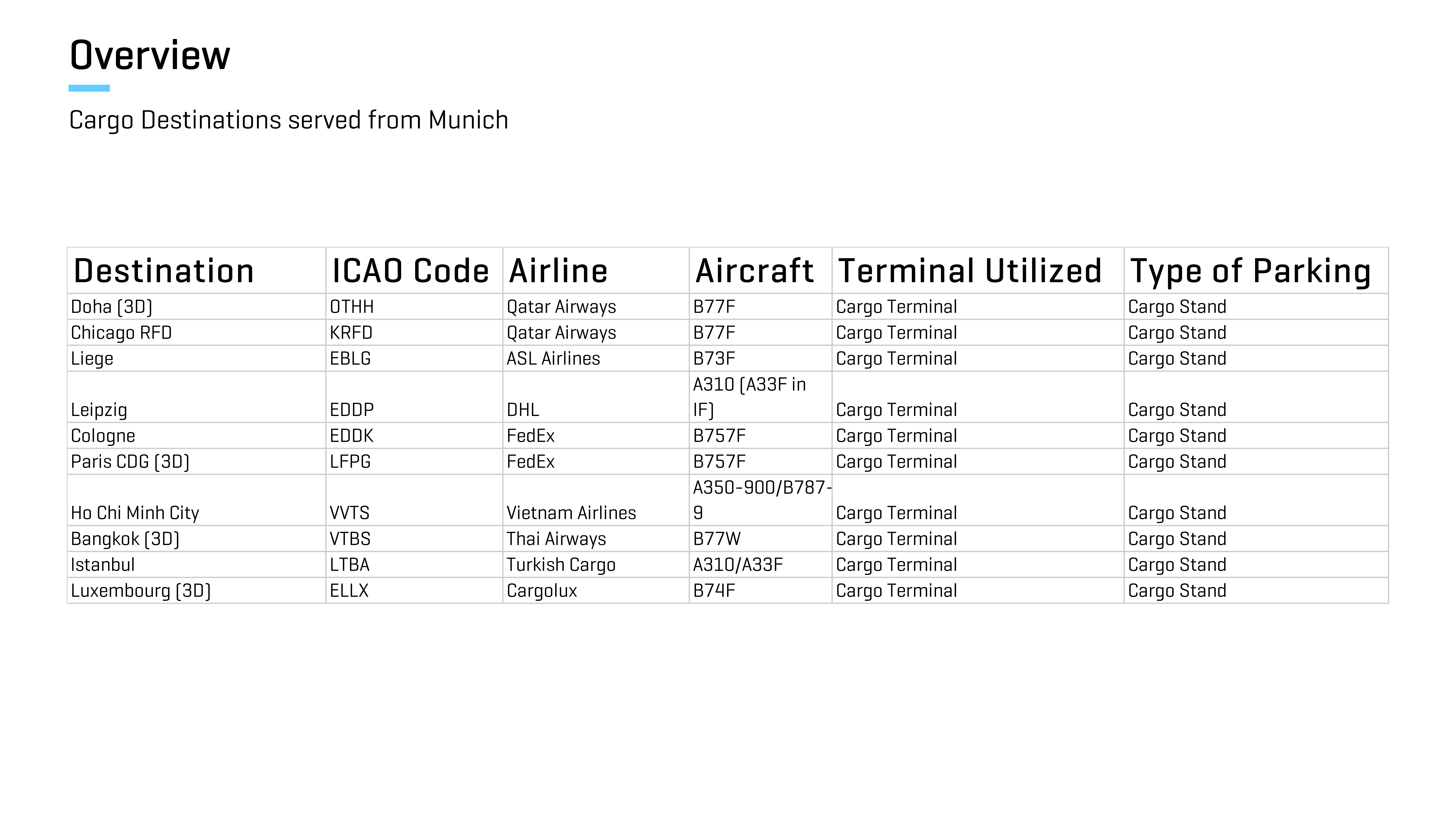Select the Doha (3D) destination cell
Viewport: 1456px width, 819px height.
[196, 306]
